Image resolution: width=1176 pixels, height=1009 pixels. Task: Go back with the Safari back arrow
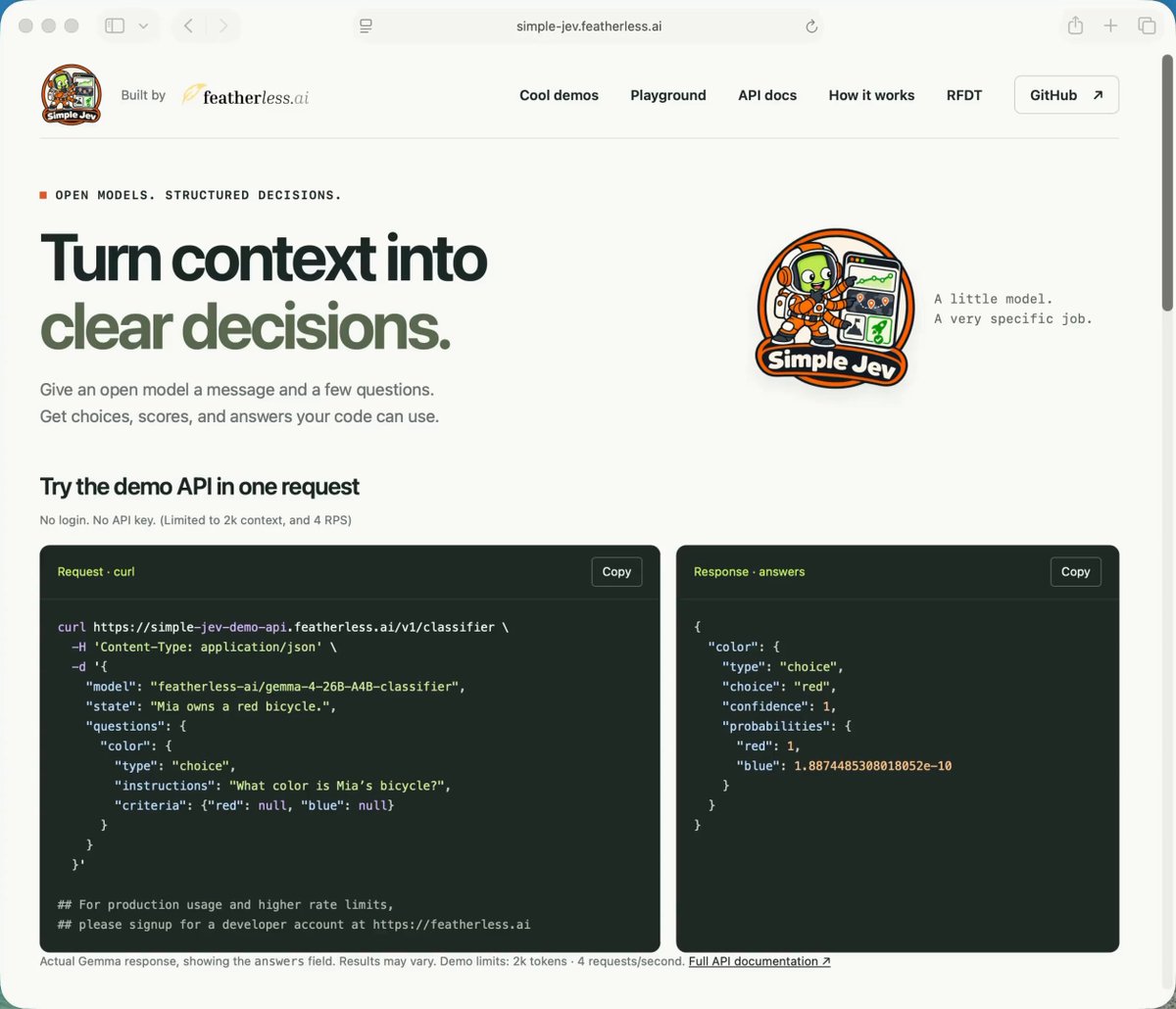pos(188,26)
